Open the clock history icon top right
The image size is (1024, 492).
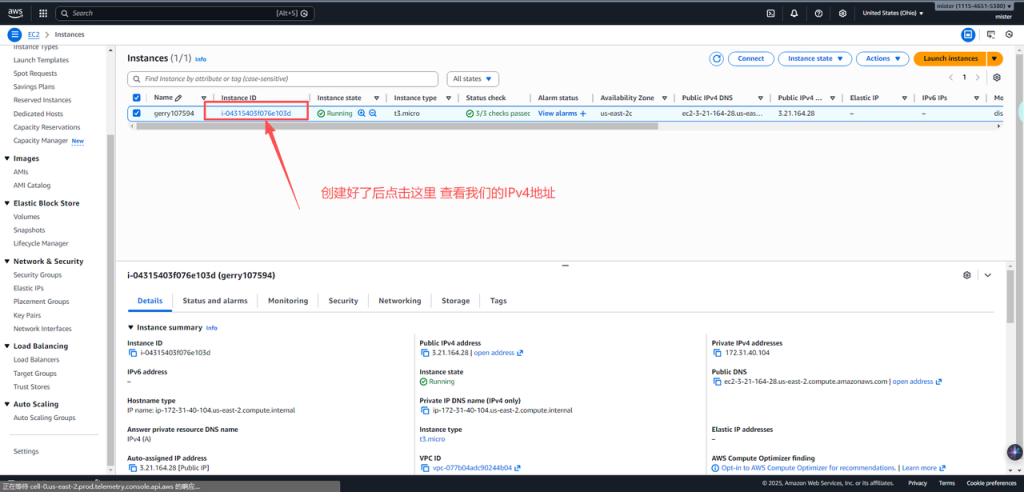coord(1010,35)
